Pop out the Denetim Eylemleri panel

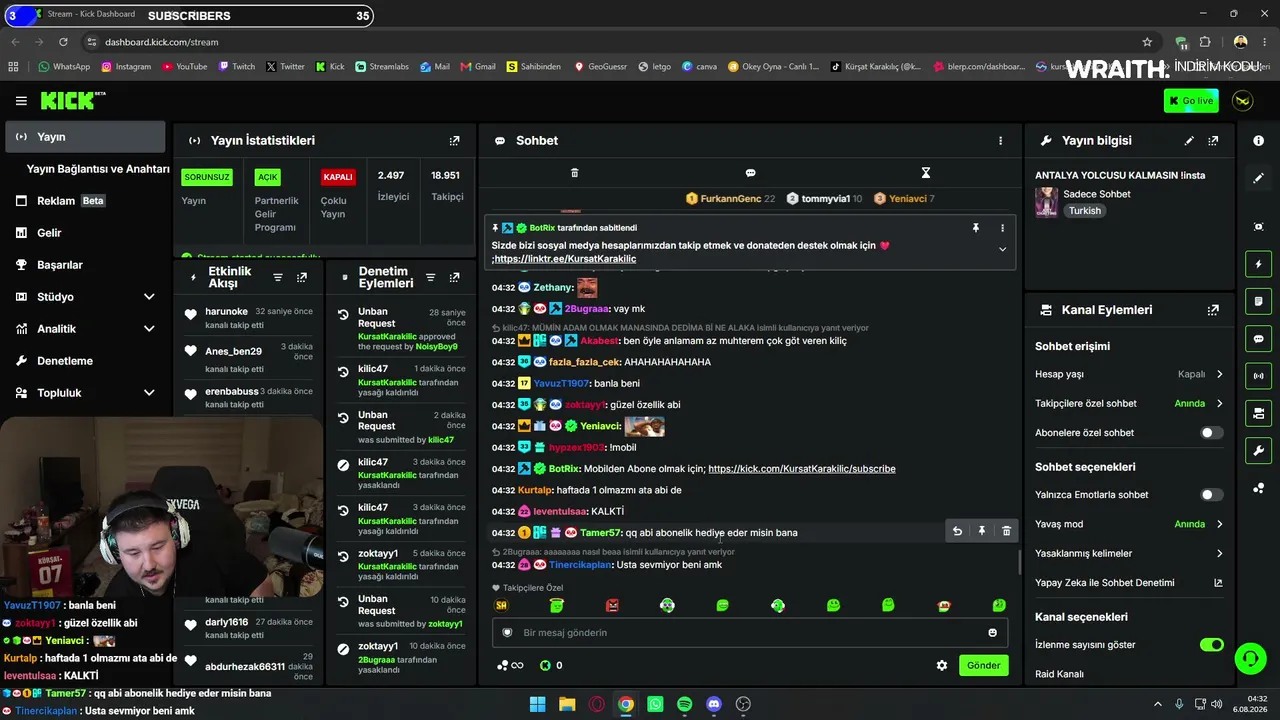(x=454, y=277)
